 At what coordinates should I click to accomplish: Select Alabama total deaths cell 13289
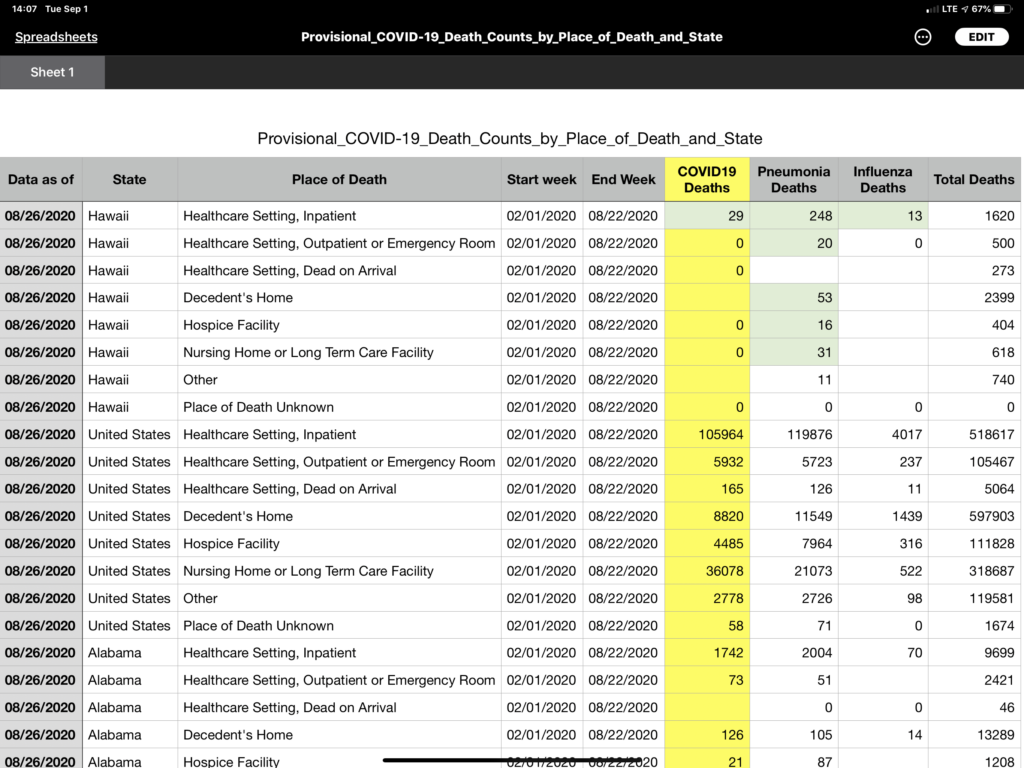tap(974, 735)
